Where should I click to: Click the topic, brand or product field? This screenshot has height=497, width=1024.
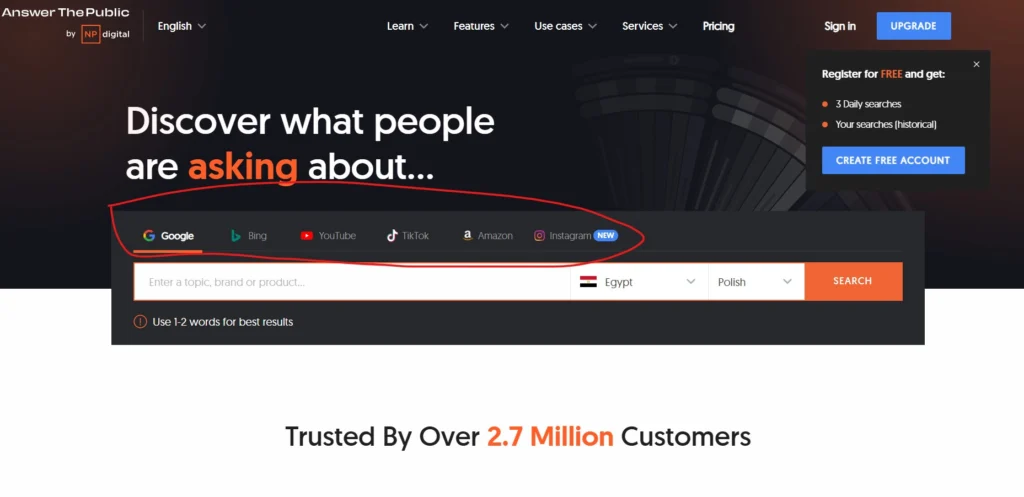pos(352,282)
